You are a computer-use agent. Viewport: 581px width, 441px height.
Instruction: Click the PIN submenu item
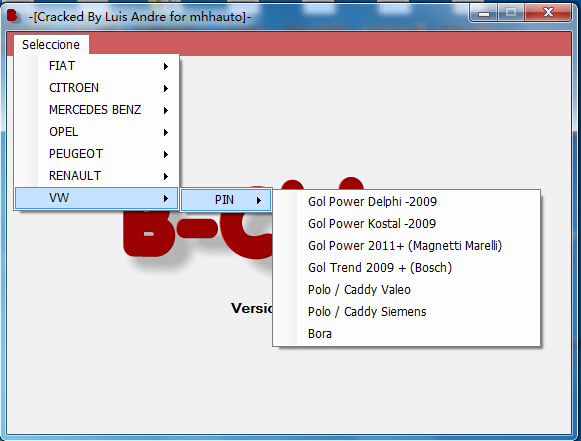226,200
